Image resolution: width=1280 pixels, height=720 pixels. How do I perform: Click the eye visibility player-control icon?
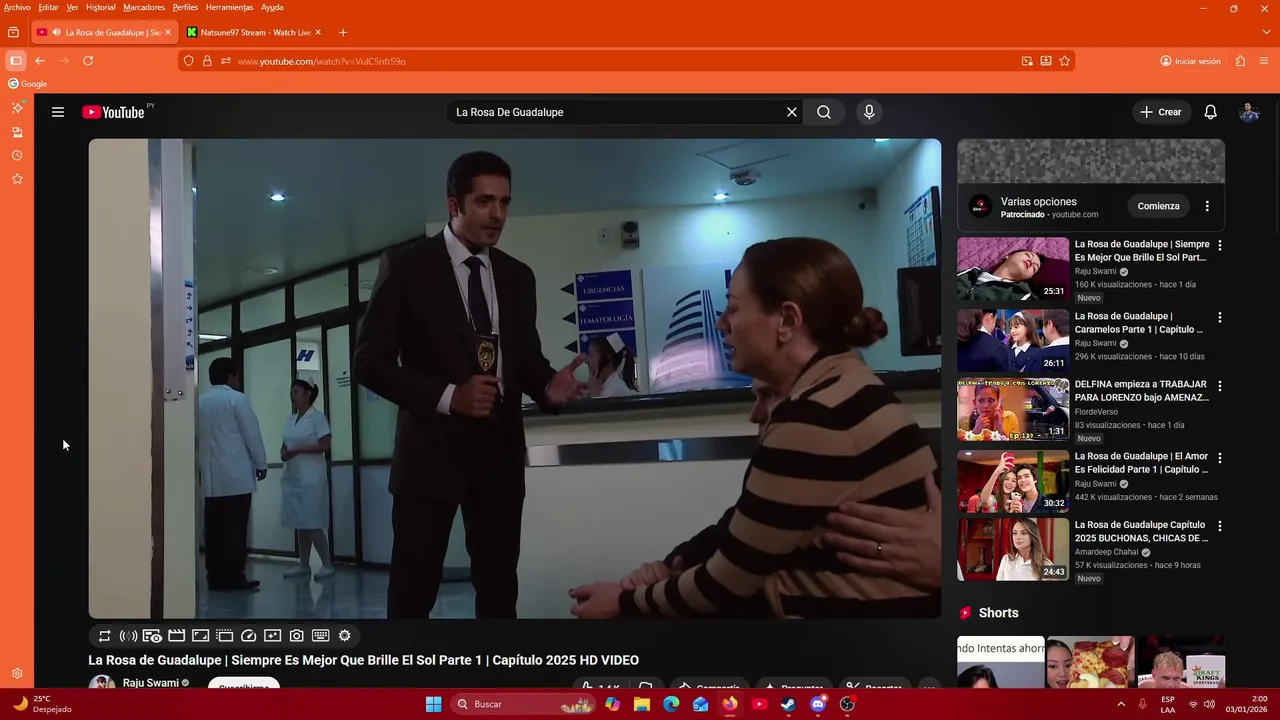coord(152,636)
